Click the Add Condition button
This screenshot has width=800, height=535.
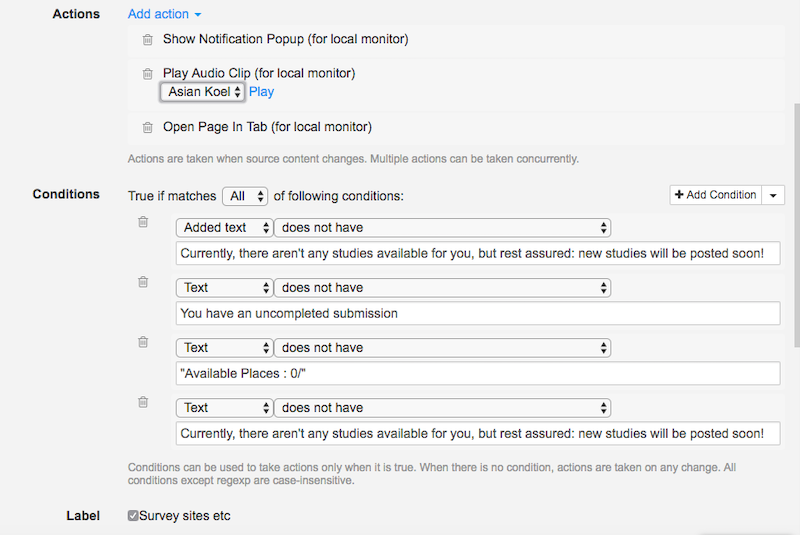(716, 195)
